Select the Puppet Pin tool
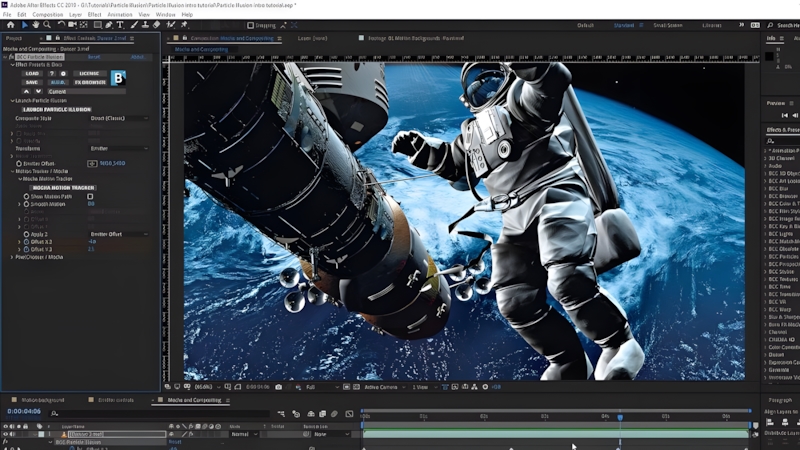800x450 pixels. click(184, 24)
